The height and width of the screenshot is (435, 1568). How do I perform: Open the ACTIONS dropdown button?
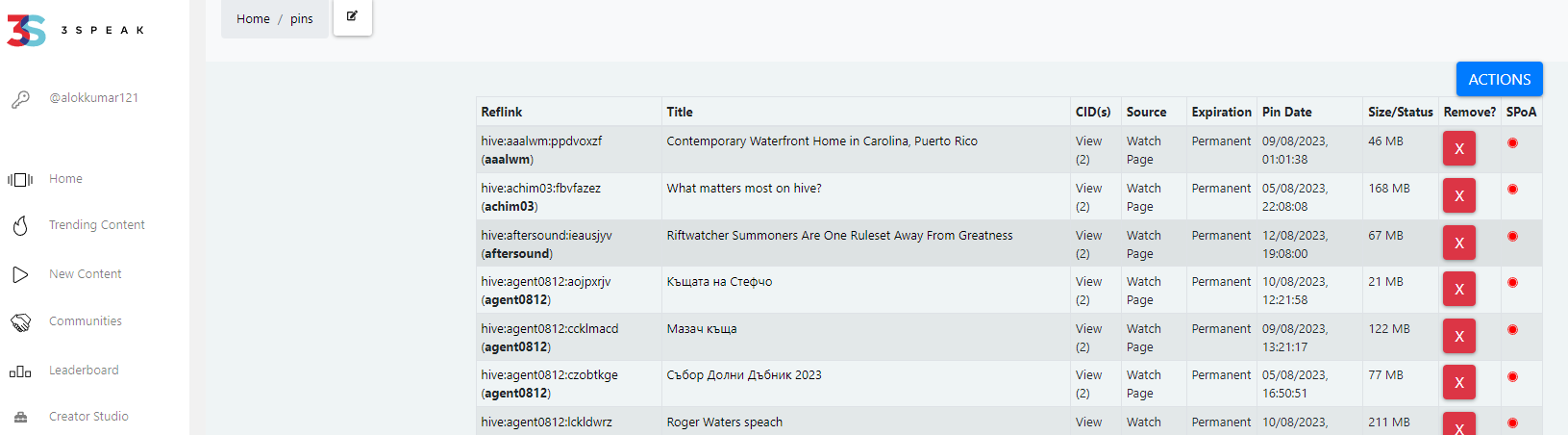click(x=1499, y=79)
